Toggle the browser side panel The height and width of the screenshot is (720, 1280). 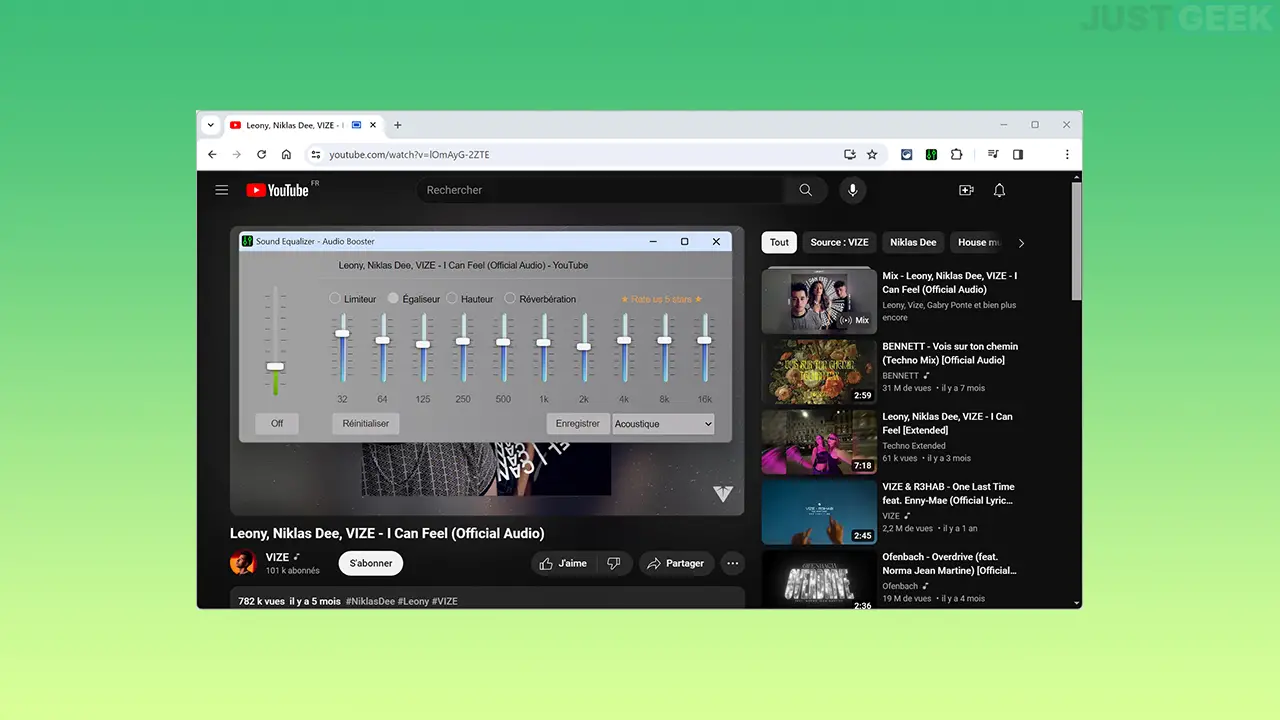tap(1018, 155)
